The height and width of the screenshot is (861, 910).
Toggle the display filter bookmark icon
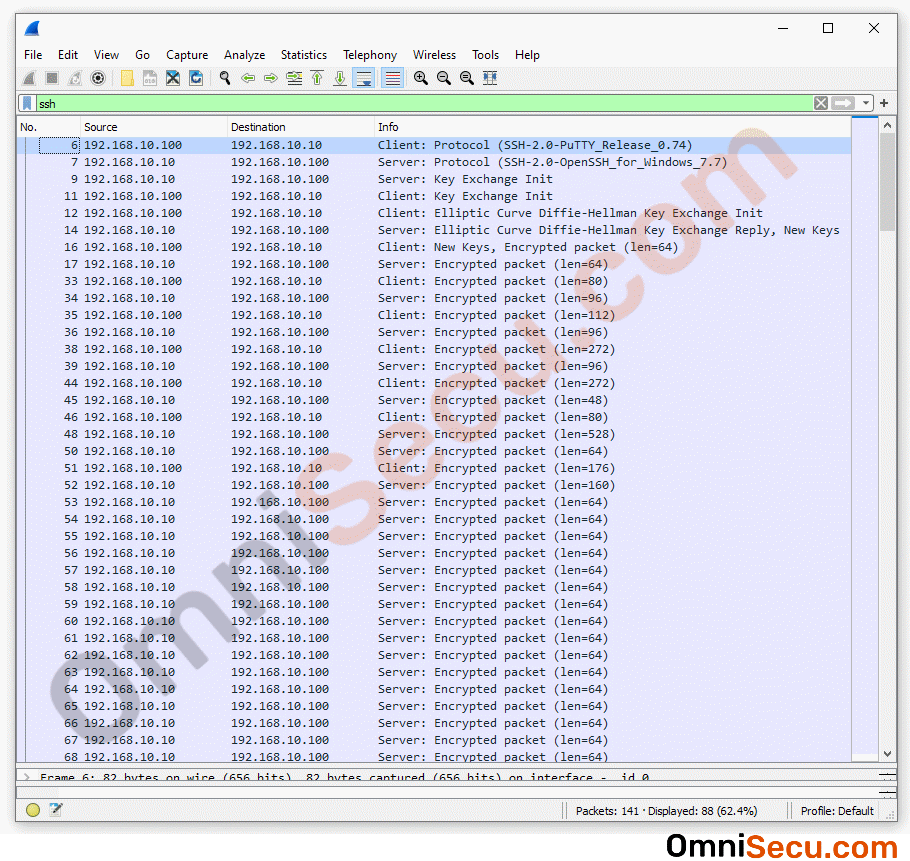(x=27, y=103)
